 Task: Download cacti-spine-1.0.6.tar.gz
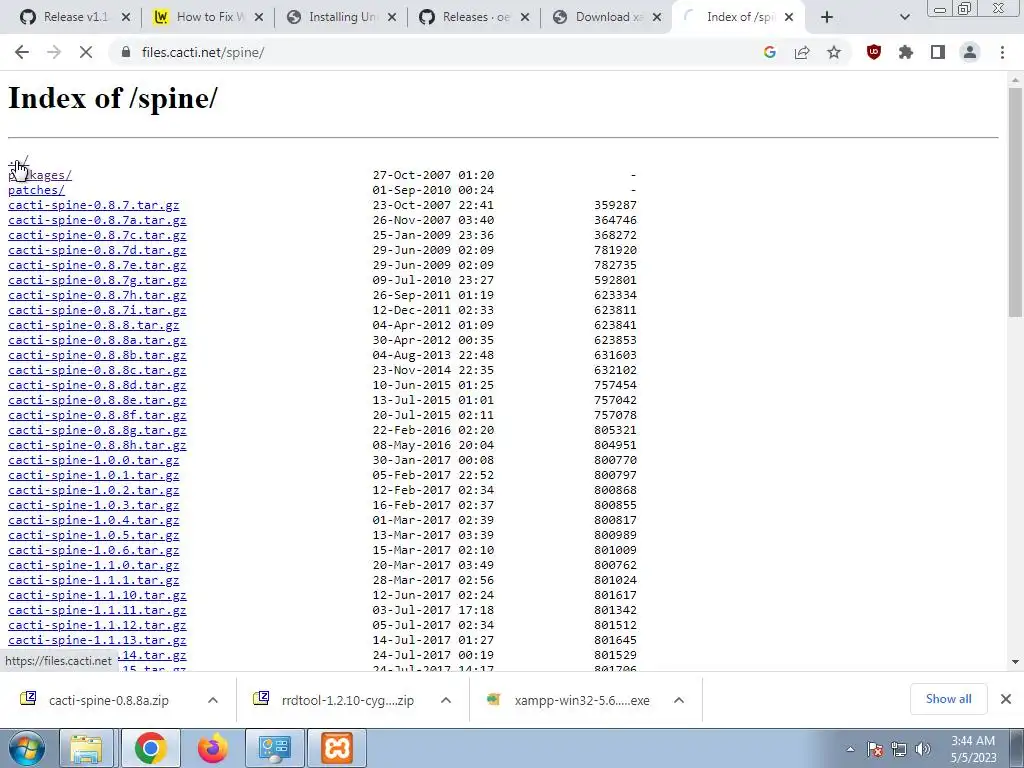tap(93, 551)
